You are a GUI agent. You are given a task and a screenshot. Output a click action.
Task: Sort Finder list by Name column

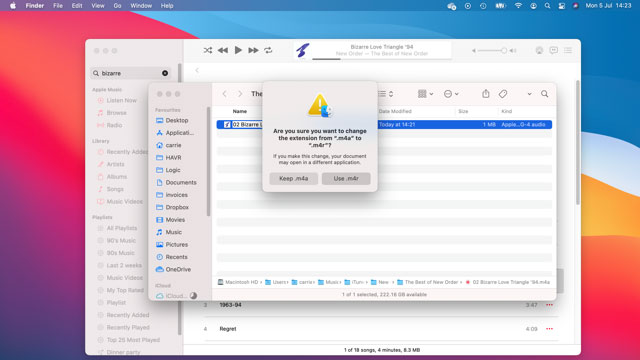240,111
